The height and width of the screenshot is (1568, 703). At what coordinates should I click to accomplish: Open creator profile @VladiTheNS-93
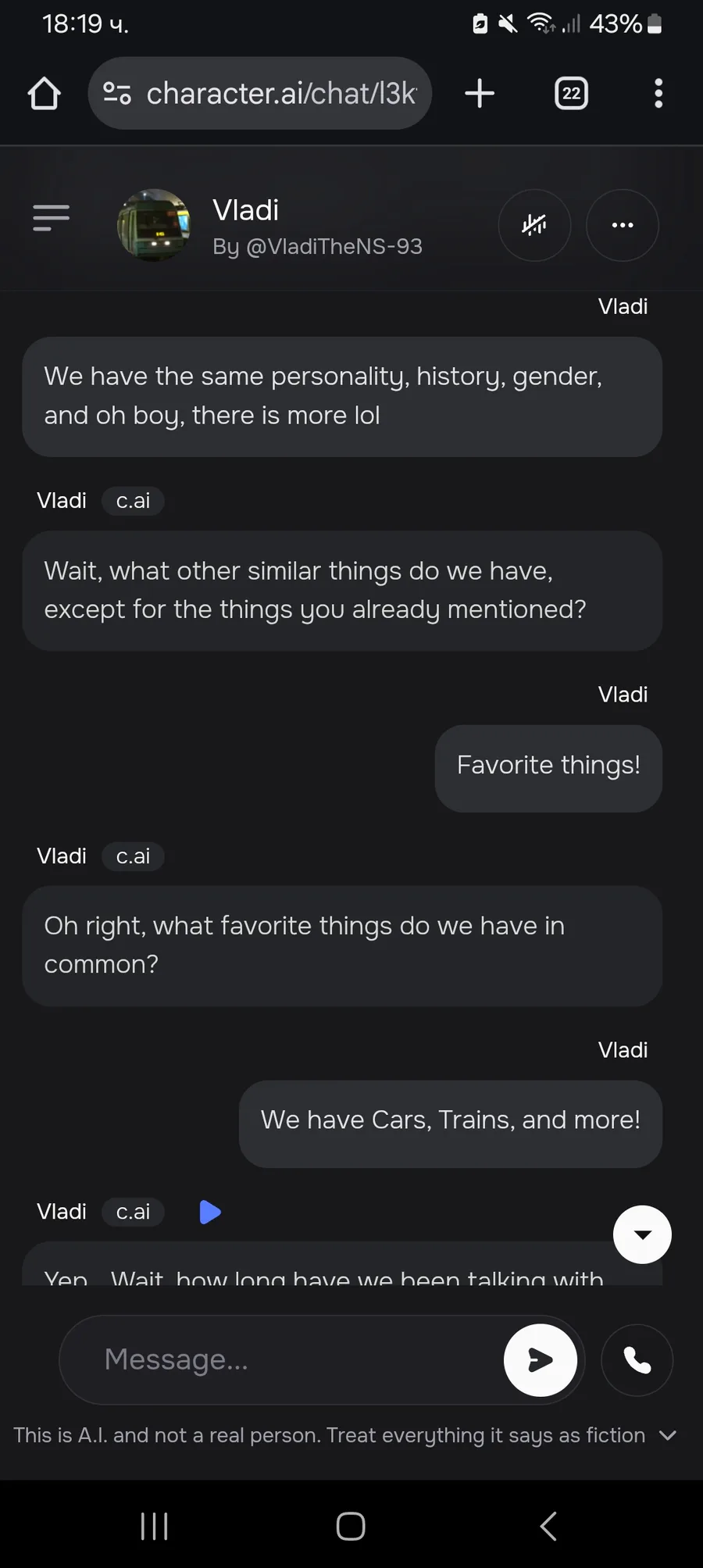coord(317,246)
